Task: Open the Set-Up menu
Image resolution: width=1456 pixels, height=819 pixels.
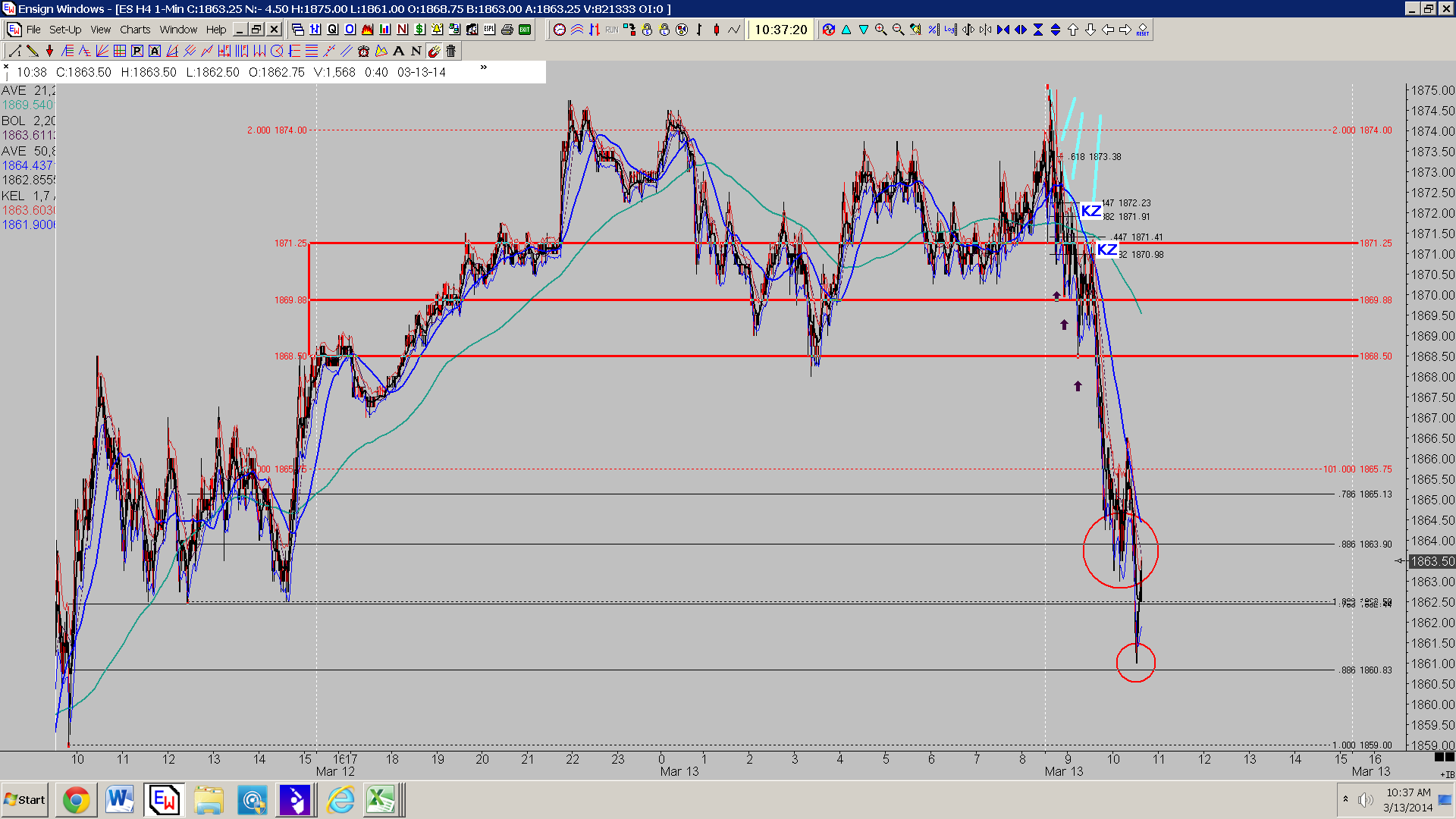Action: [x=65, y=30]
